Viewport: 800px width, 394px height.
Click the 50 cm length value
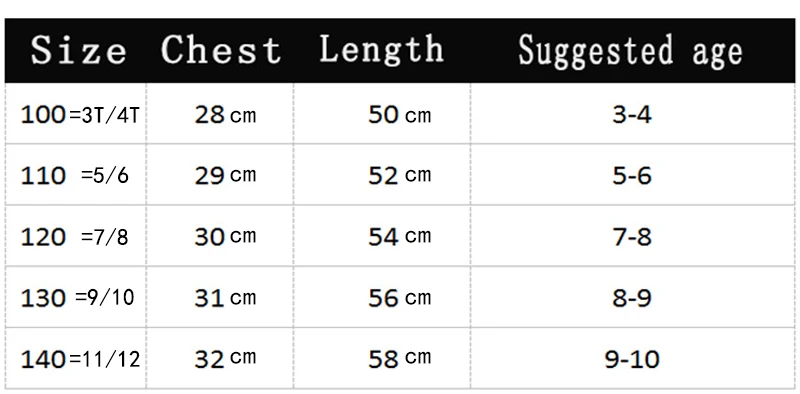(x=399, y=115)
